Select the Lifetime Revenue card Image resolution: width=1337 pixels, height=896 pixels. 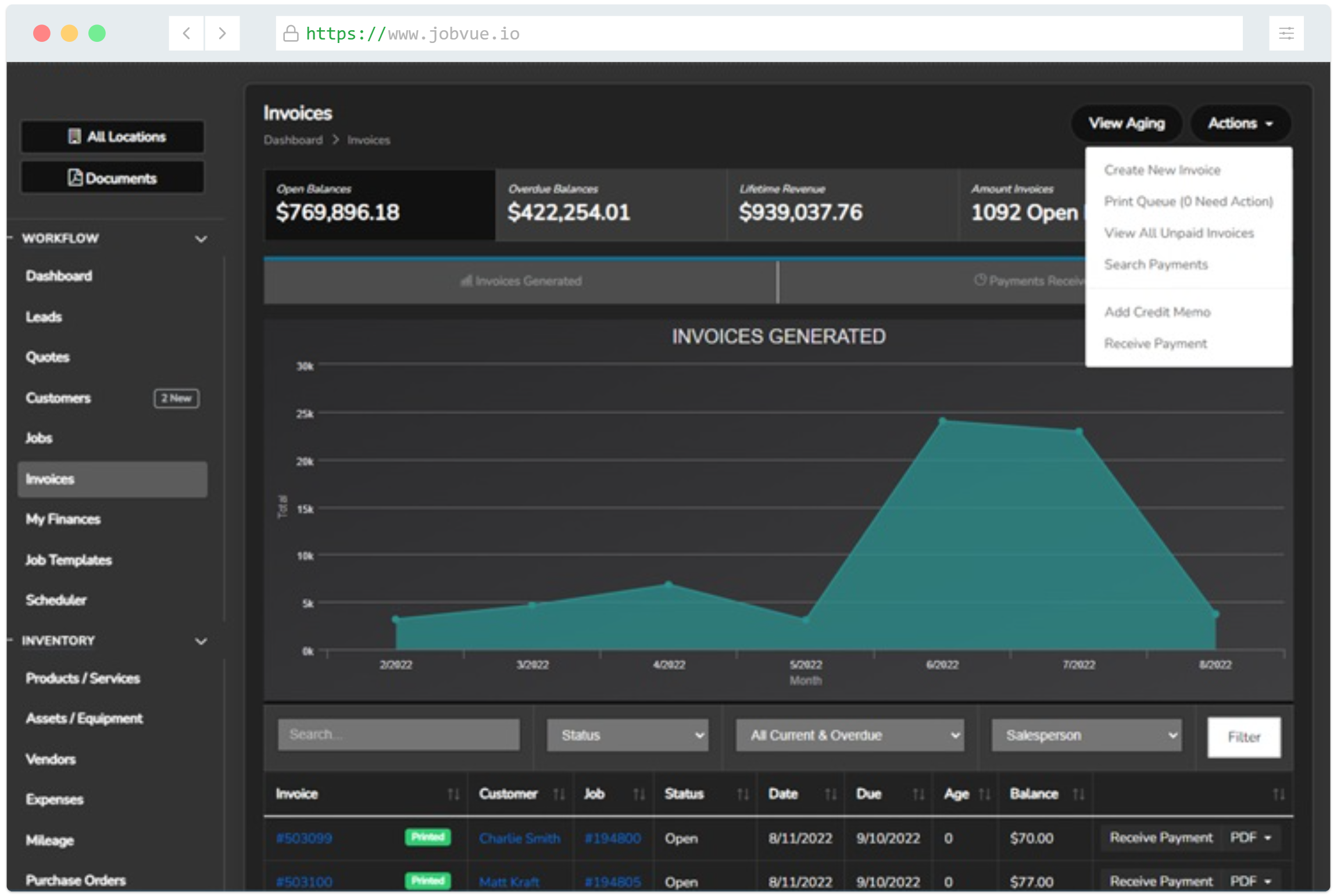coord(842,205)
